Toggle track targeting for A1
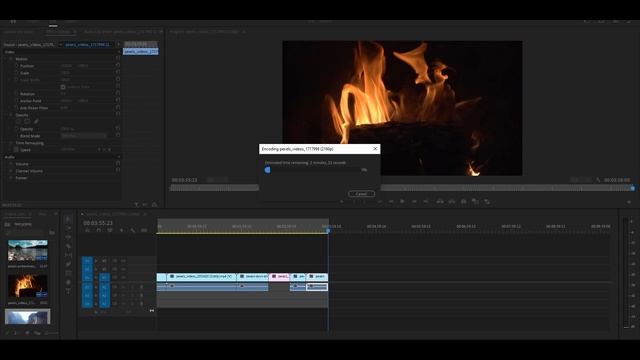Image resolution: width=640 pixels, height=360 pixels. tap(104, 287)
